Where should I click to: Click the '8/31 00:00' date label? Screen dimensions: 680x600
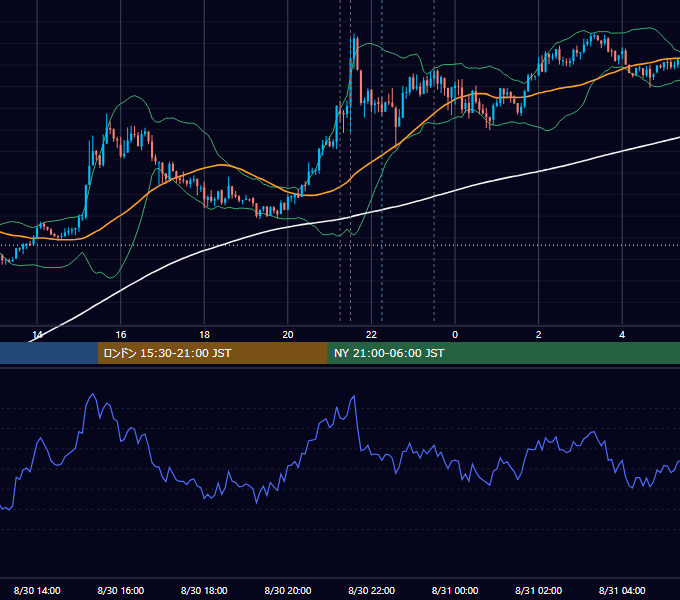coord(455,590)
